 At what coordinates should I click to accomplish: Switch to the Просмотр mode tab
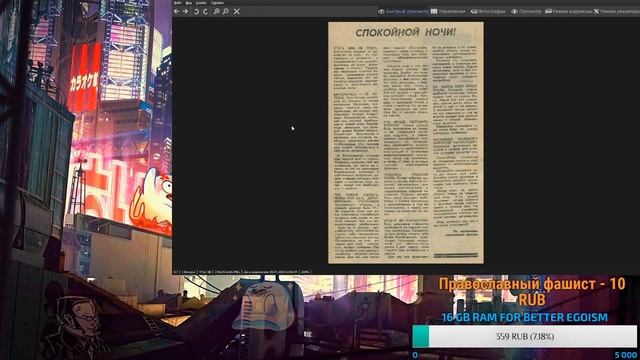[527, 11]
